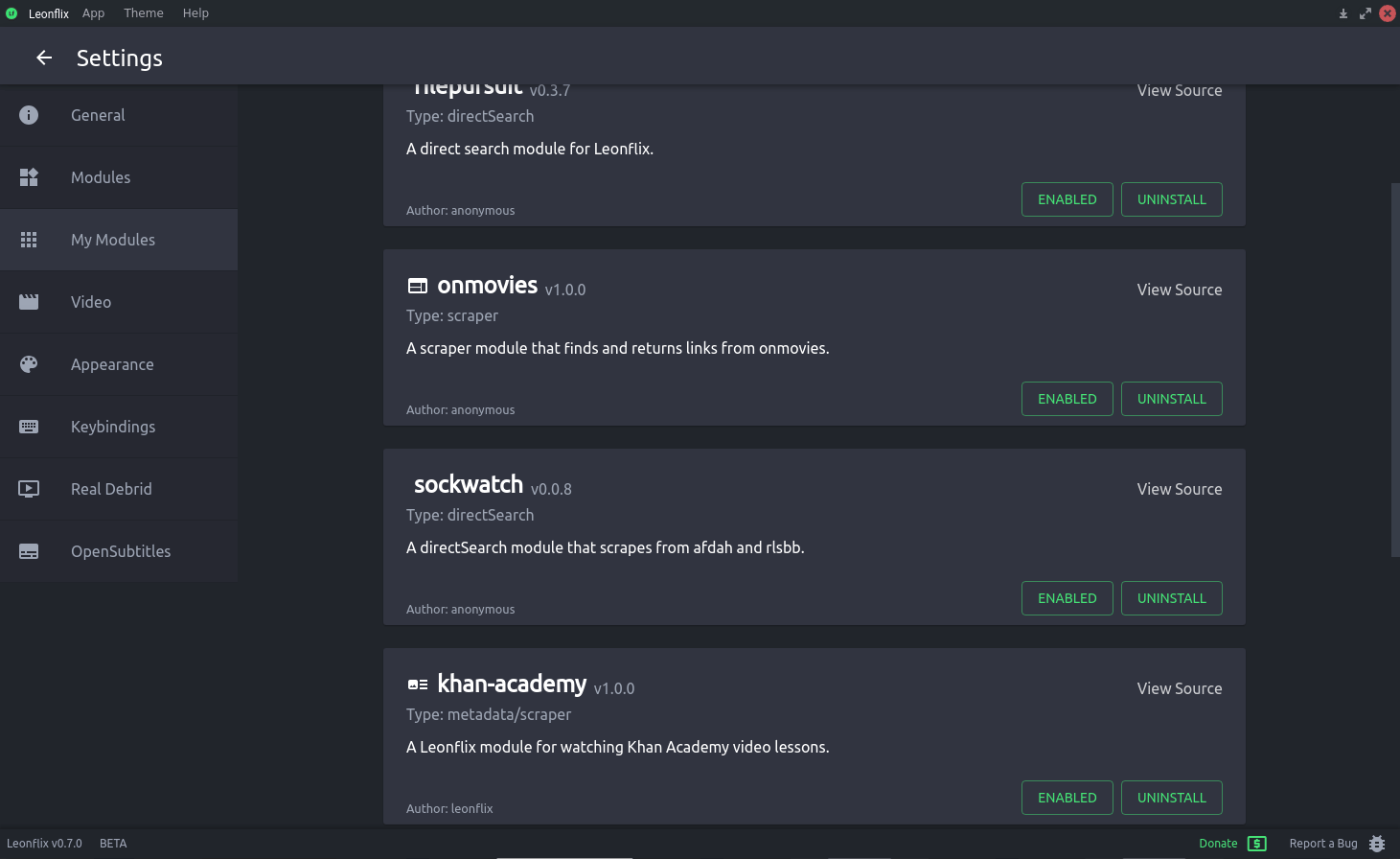Click the back arrow next to Settings
This screenshot has width=1400, height=859.
(x=44, y=58)
